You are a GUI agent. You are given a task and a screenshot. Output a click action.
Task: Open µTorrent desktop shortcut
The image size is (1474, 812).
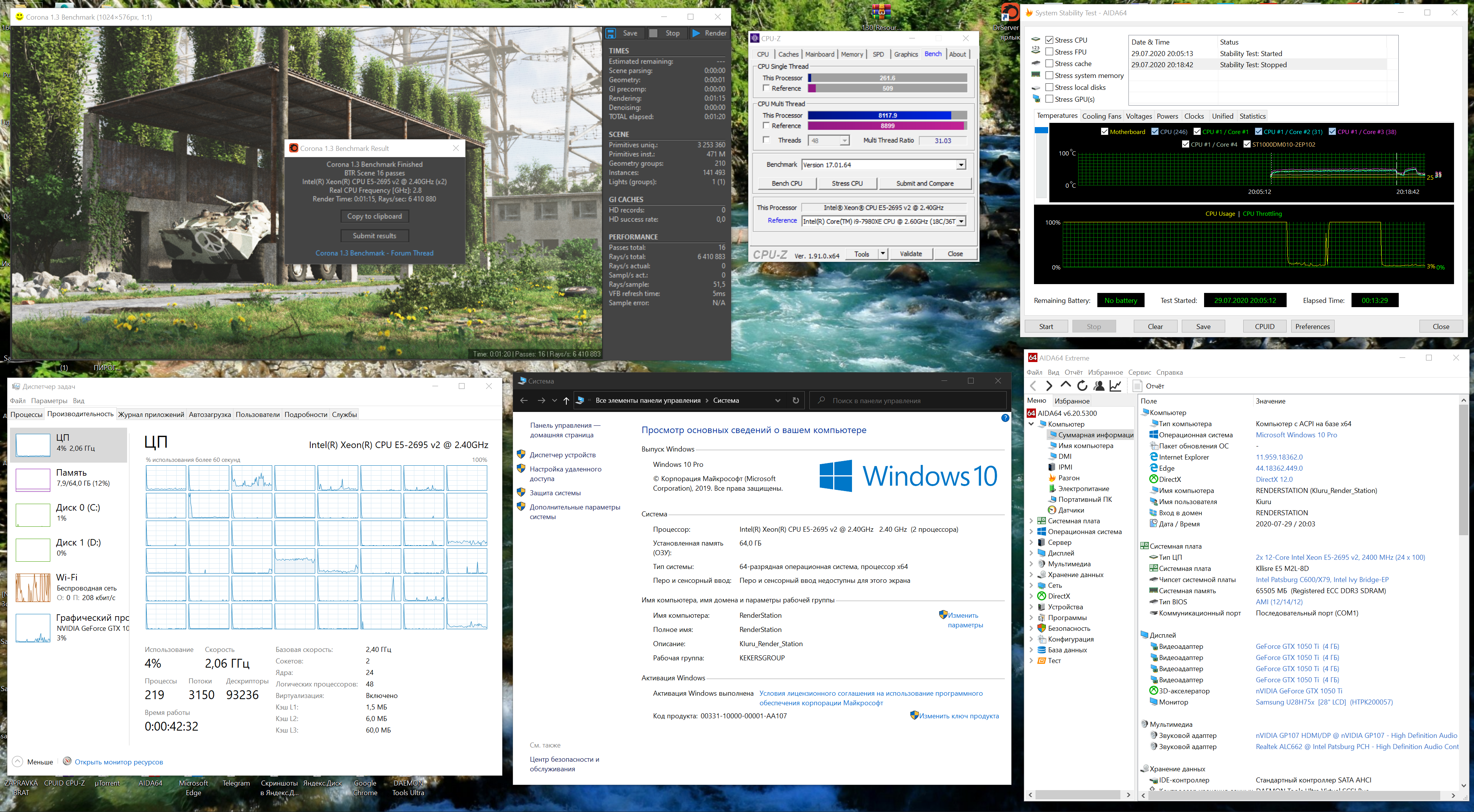pyautogui.click(x=107, y=783)
